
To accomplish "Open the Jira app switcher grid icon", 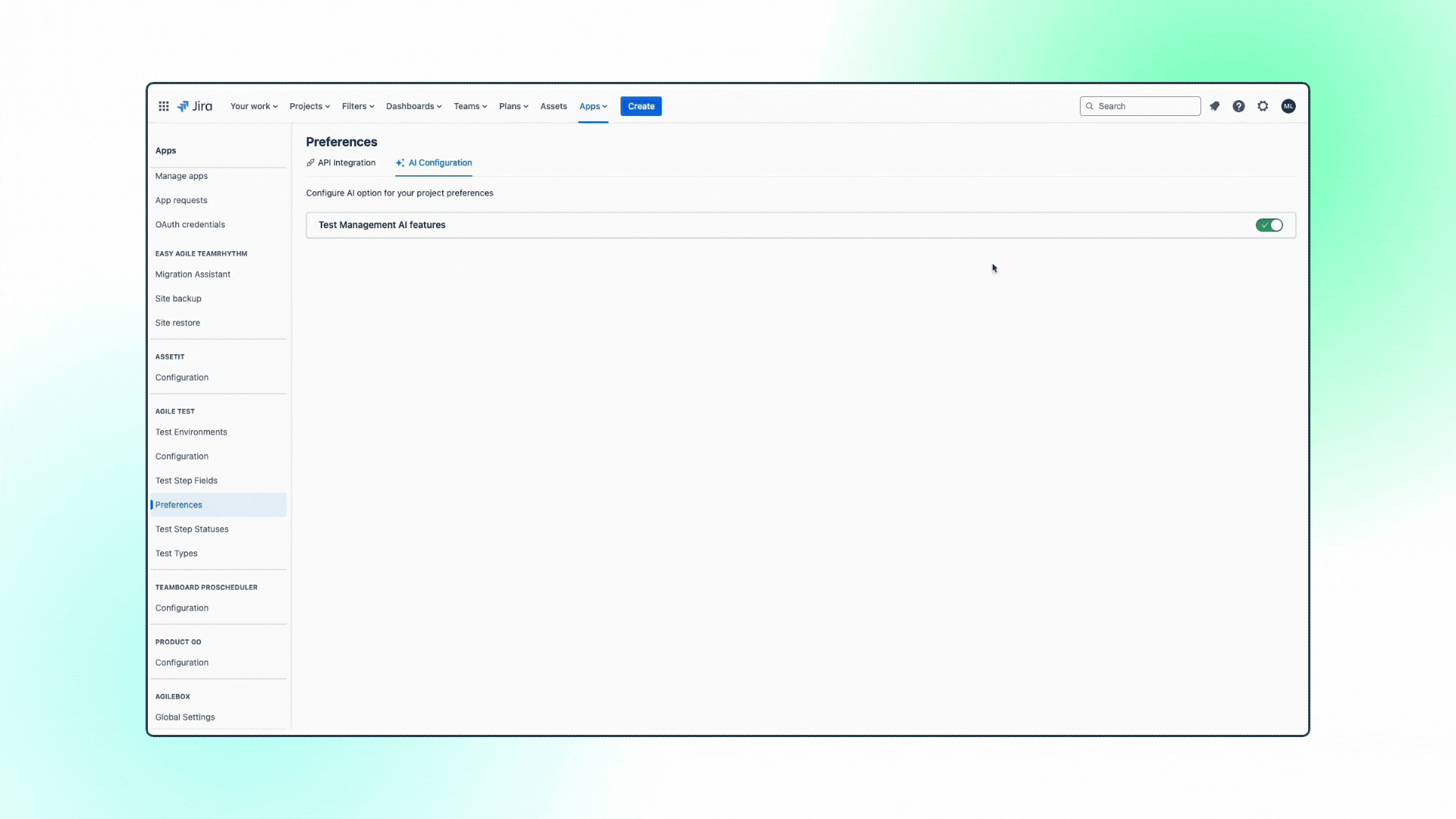I will tap(164, 106).
